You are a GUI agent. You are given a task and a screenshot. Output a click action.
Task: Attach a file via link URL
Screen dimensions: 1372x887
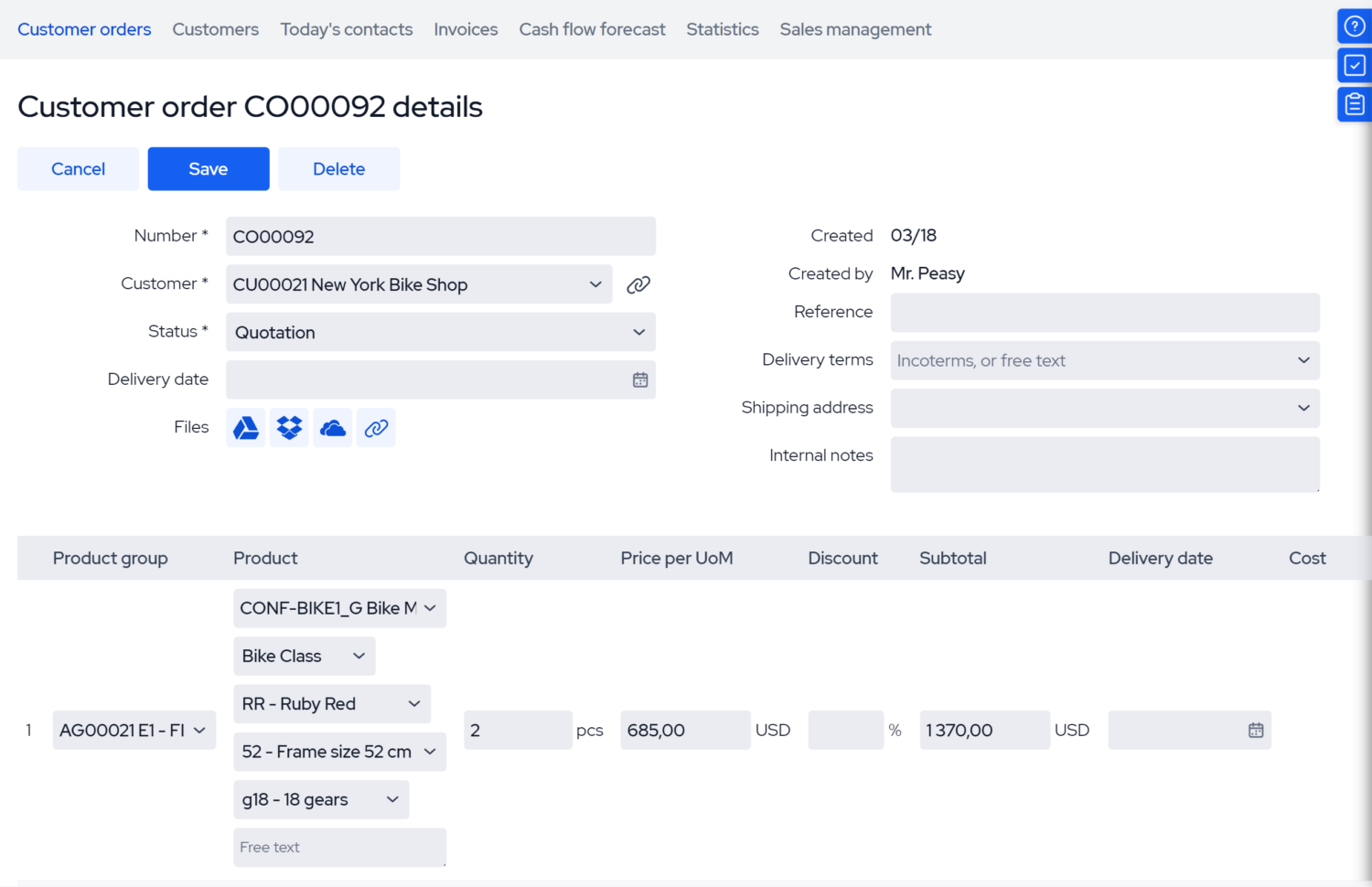point(376,427)
